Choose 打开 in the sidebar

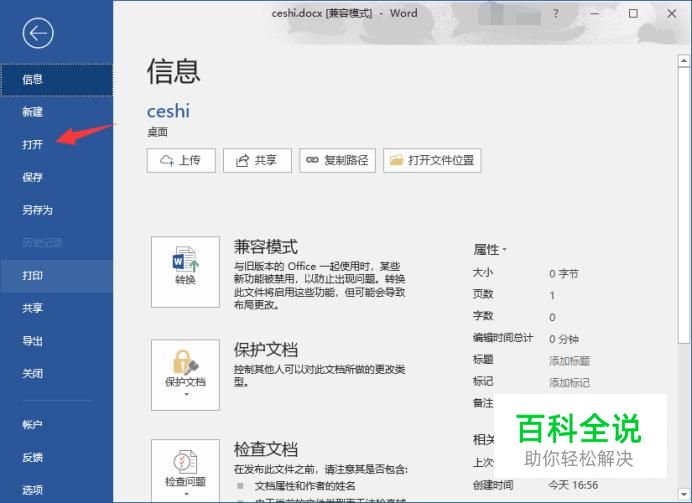point(56,145)
